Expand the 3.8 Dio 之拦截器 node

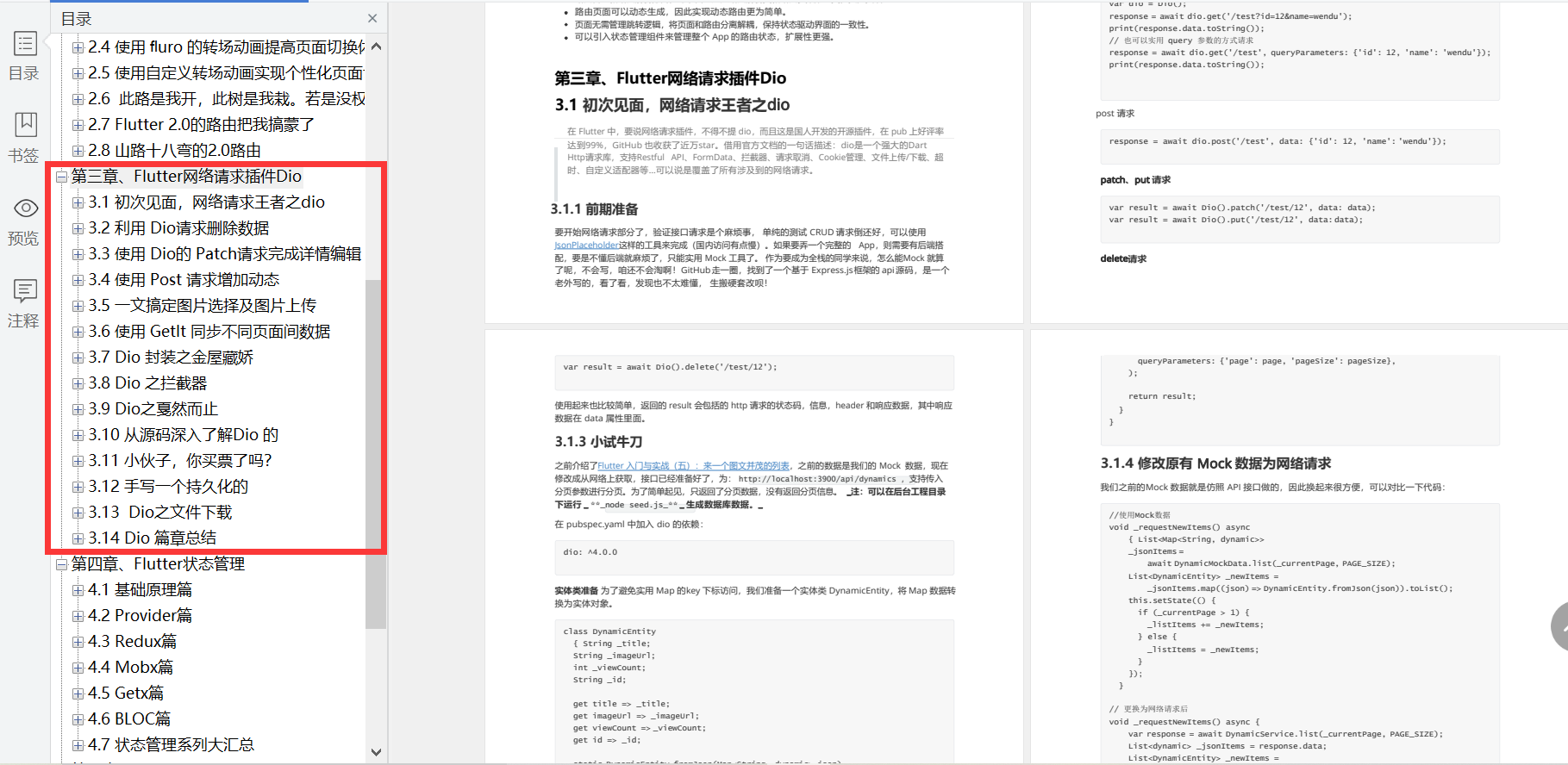78,384
